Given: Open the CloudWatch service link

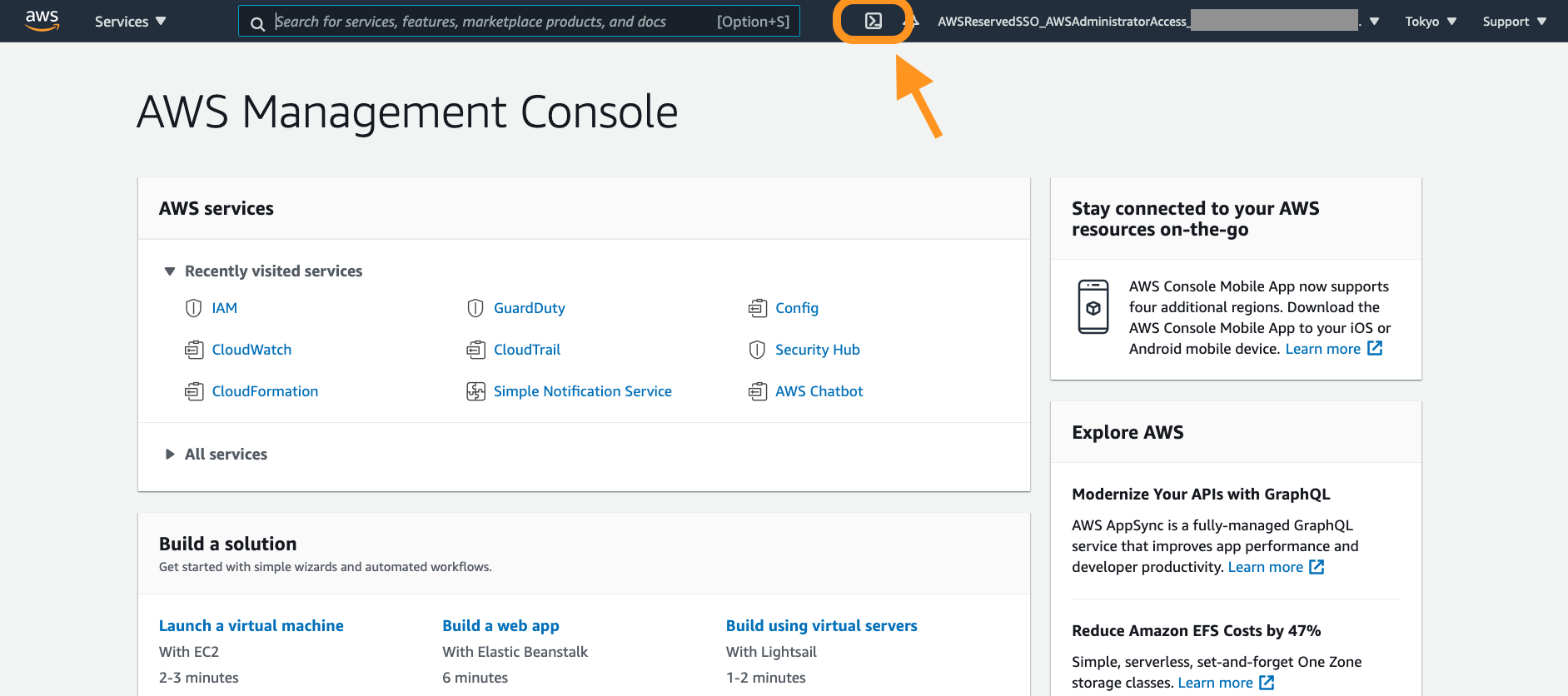Looking at the screenshot, I should point(251,350).
